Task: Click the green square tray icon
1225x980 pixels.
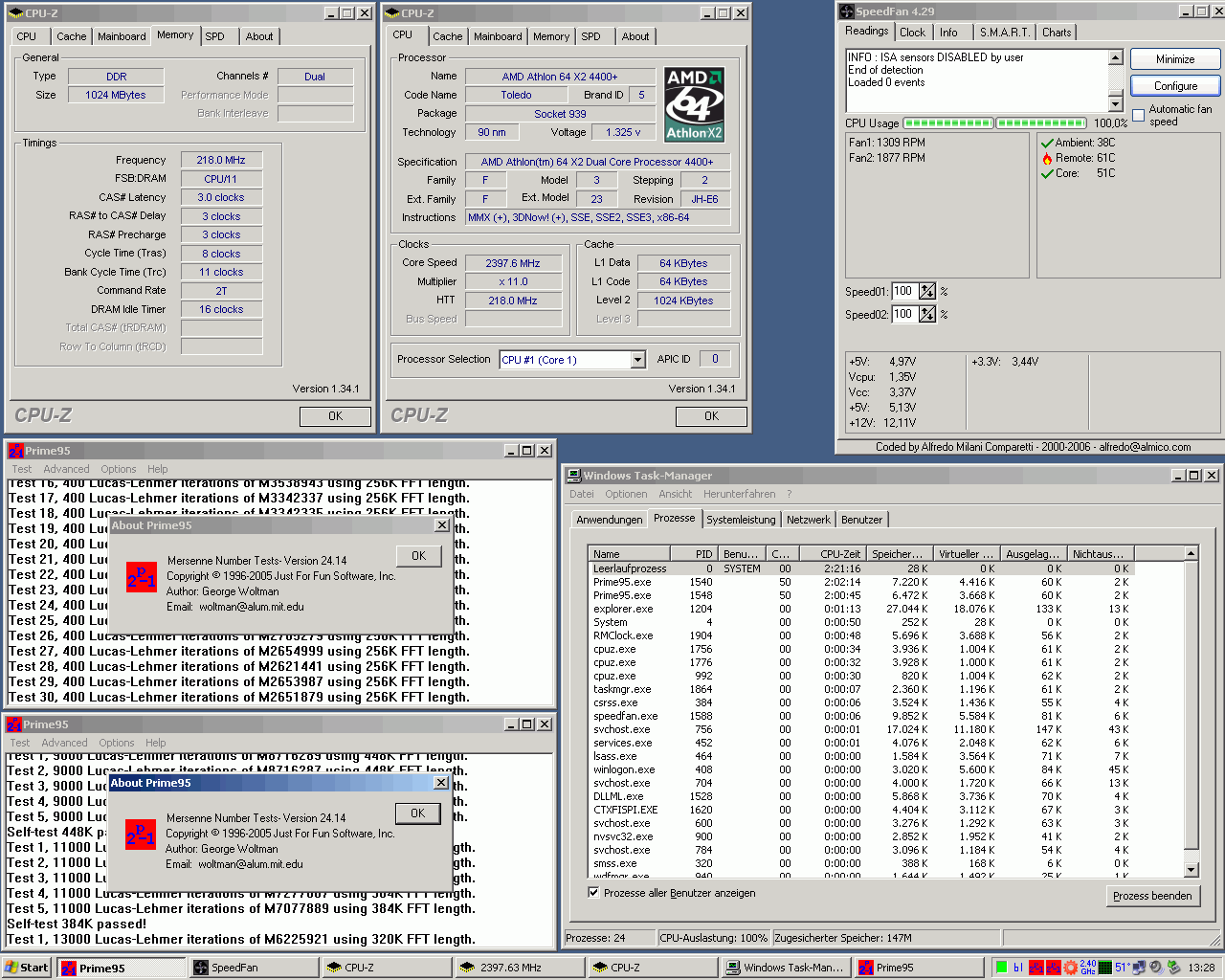Action: [1001, 968]
